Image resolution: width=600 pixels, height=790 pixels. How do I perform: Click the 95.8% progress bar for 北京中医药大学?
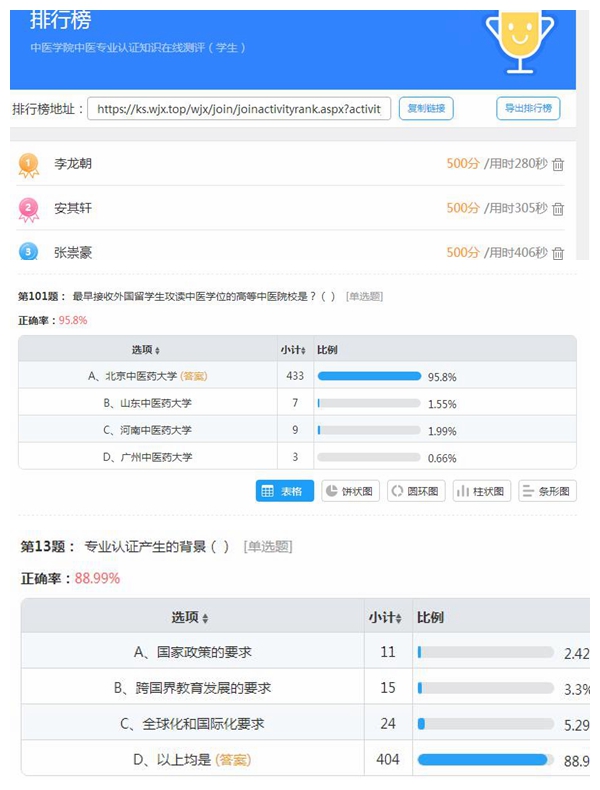[x=369, y=376]
